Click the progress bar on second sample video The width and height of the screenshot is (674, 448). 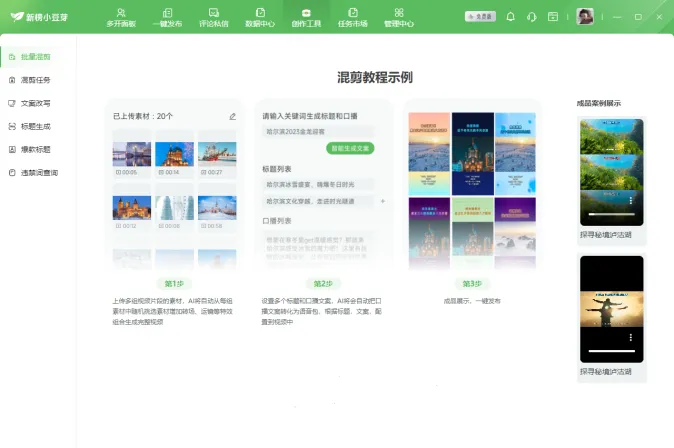click(611, 351)
